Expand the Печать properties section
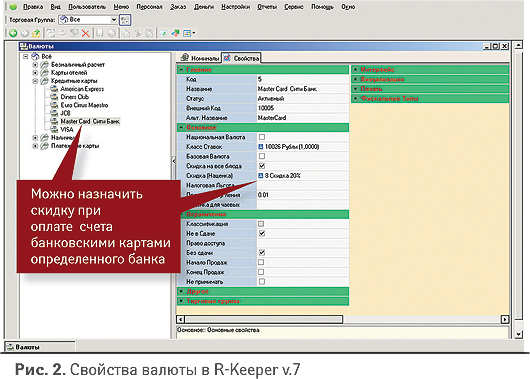This screenshot has height=379, width=530. [356, 89]
